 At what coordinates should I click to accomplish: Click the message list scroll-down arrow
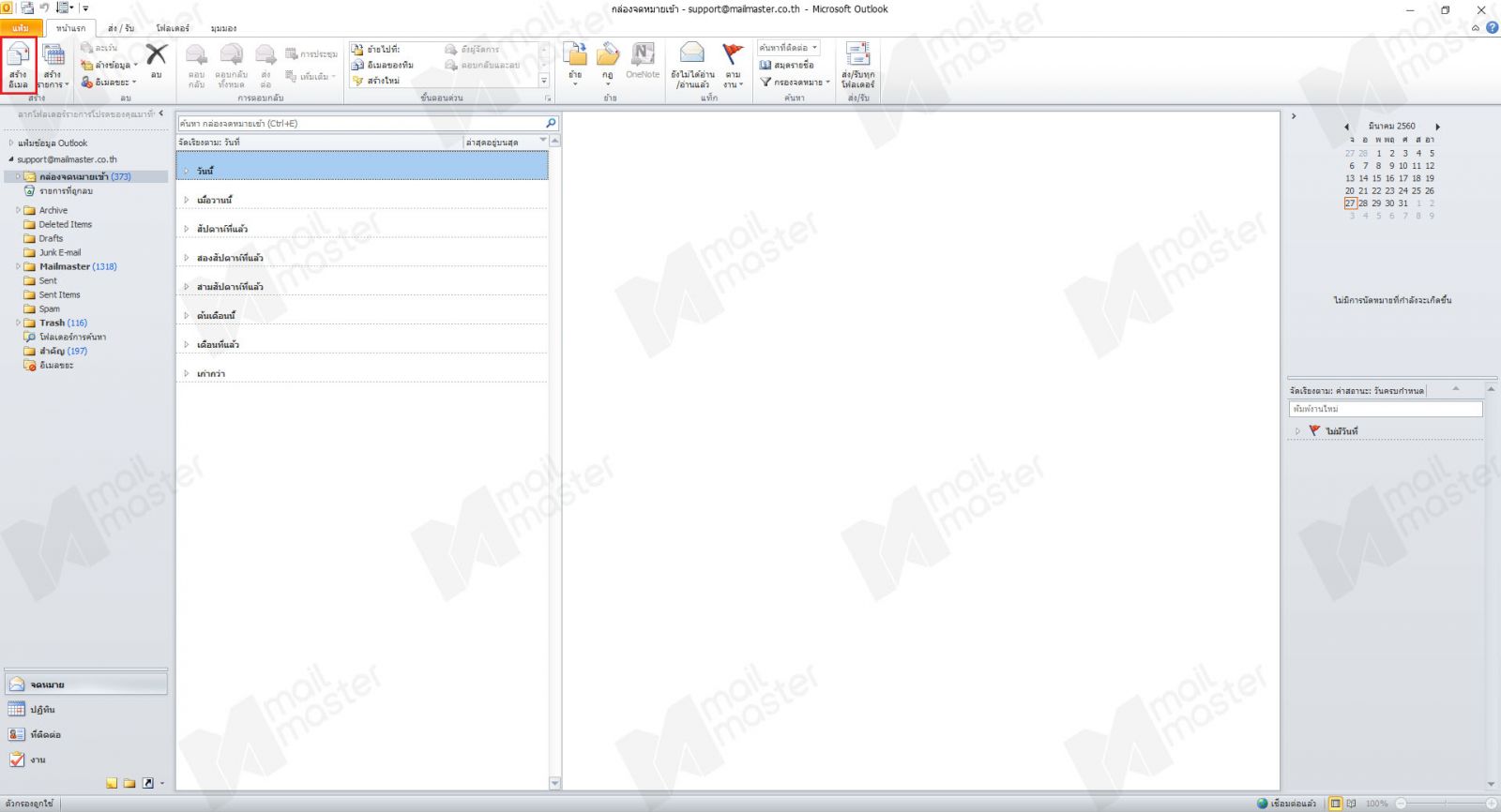554,783
